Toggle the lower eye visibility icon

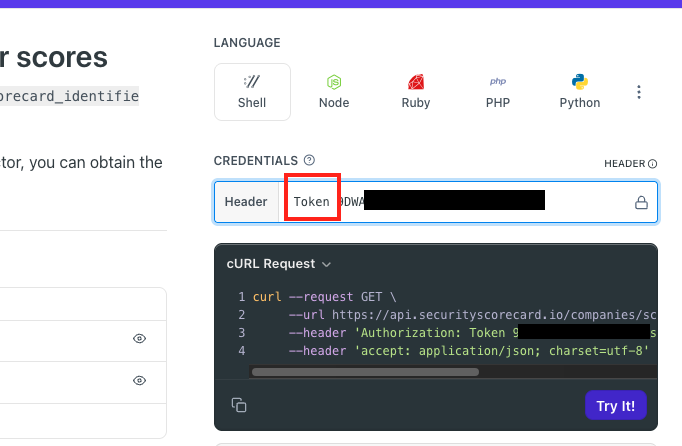[140, 380]
